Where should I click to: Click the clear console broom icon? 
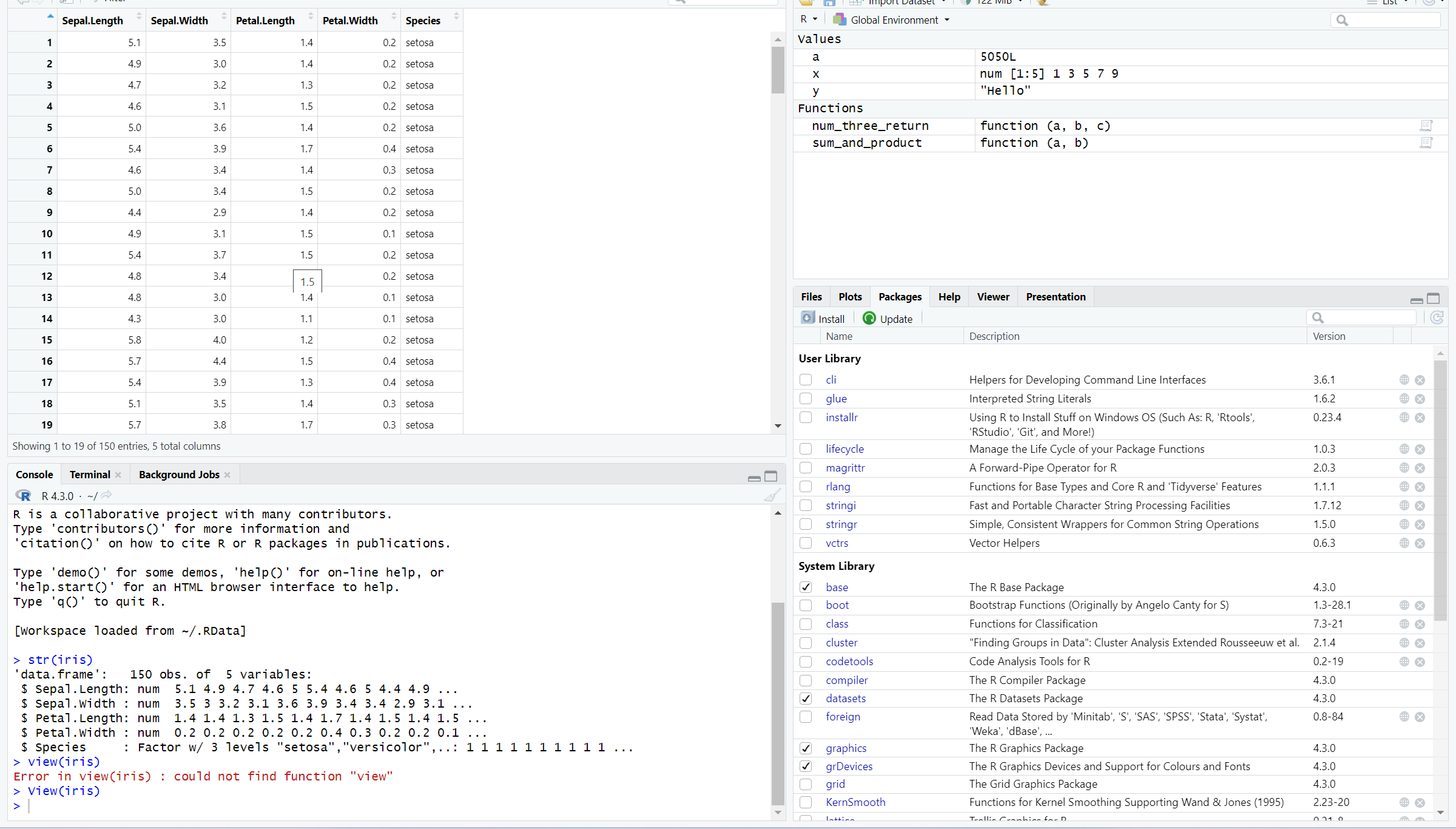pyautogui.click(x=772, y=496)
